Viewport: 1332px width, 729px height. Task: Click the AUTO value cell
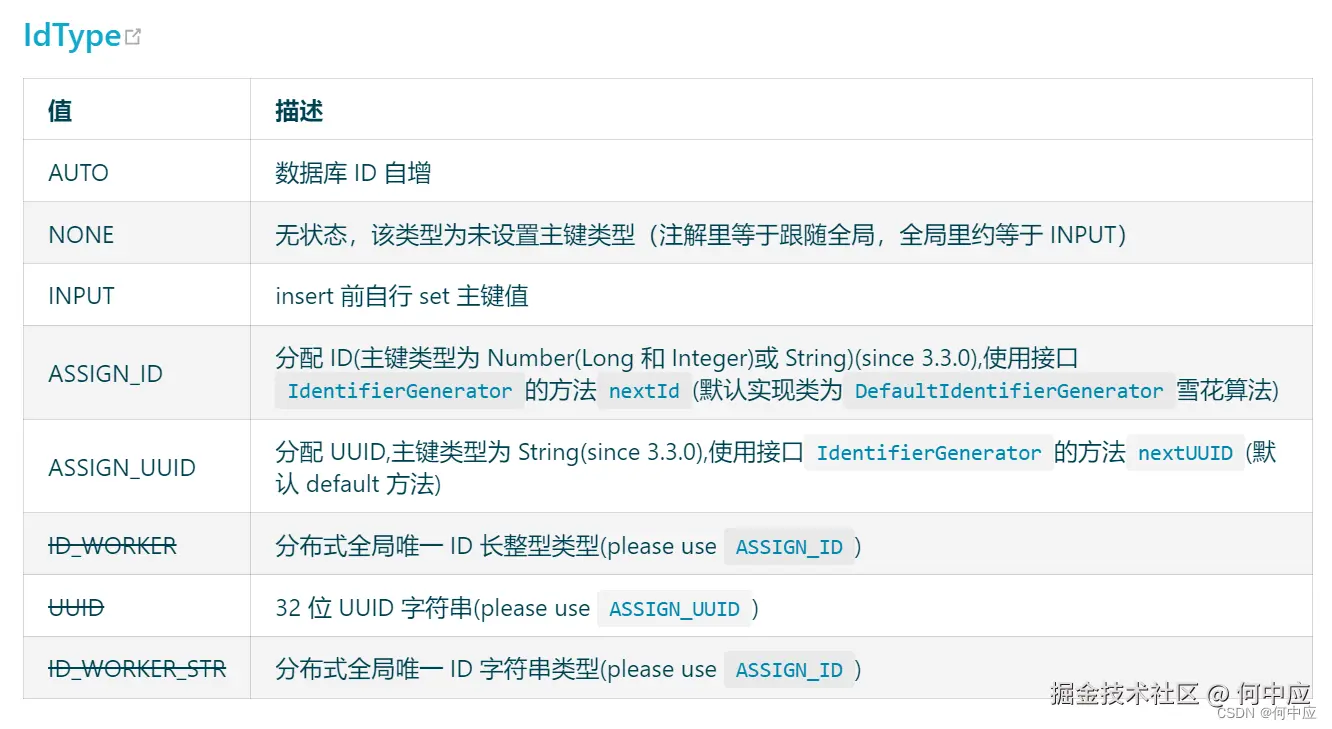click(78, 172)
